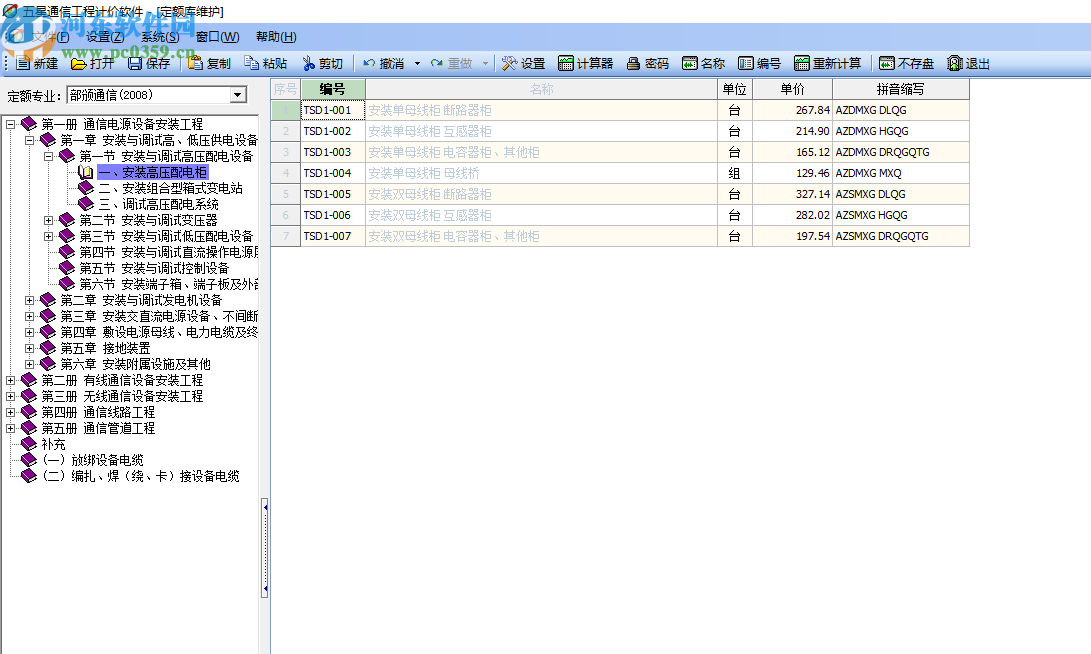Screen dimensions: 1091x654
Task: Click the 名称 column header
Action: pos(541,89)
